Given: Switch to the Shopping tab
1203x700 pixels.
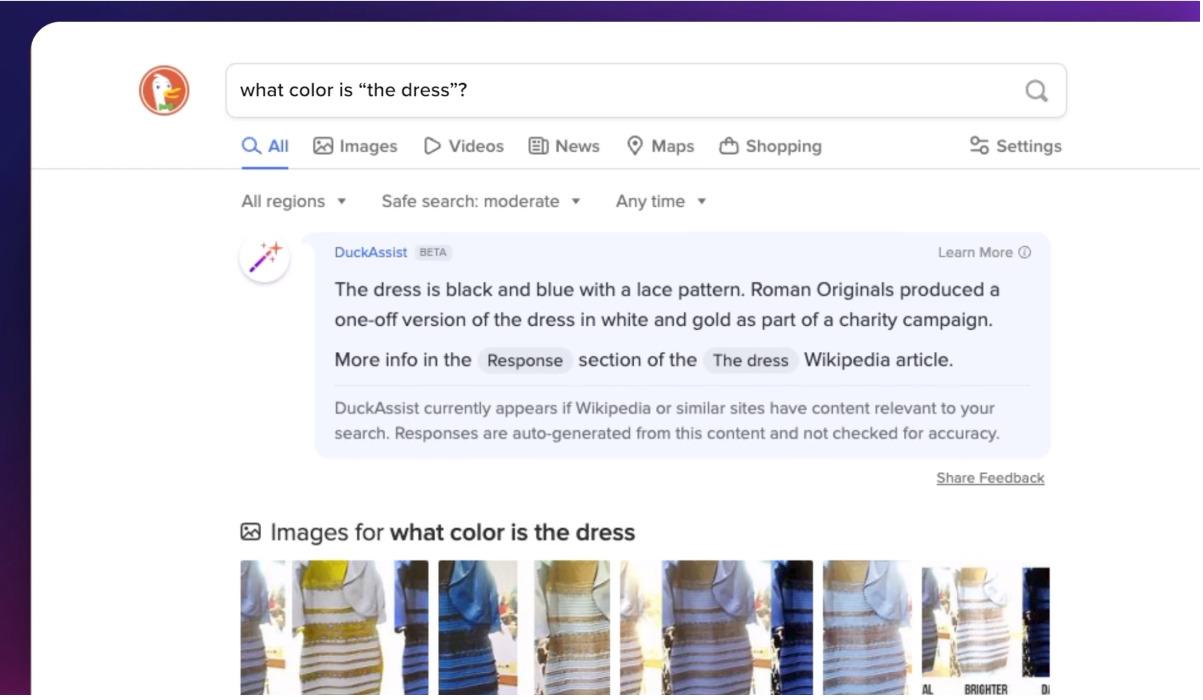Looking at the screenshot, I should (770, 146).
